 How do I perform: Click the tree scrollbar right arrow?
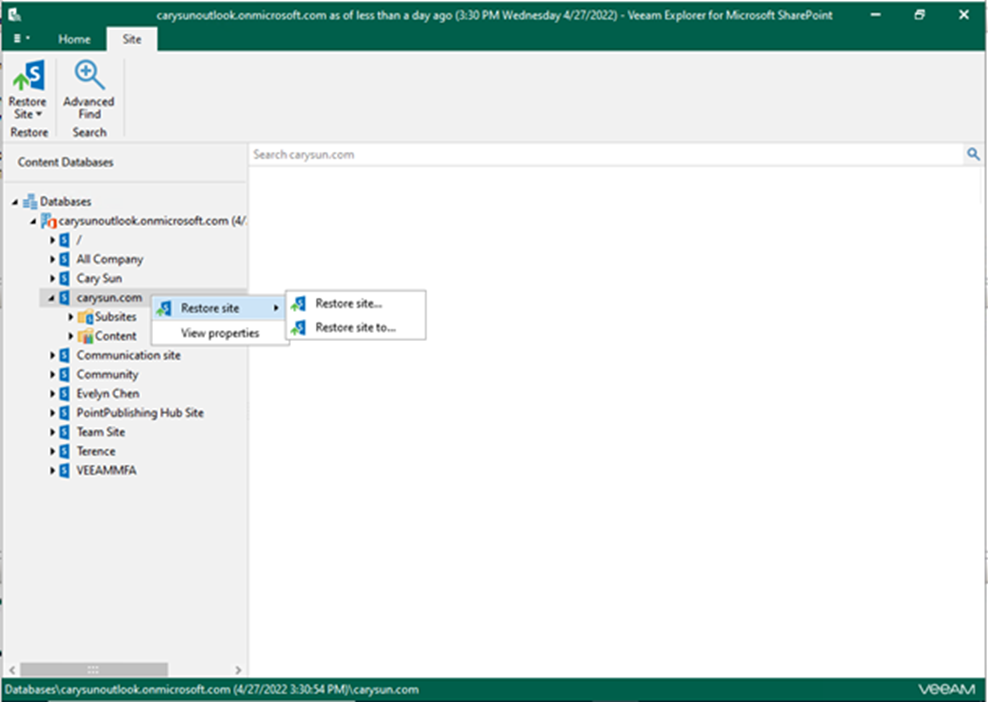tap(238, 670)
